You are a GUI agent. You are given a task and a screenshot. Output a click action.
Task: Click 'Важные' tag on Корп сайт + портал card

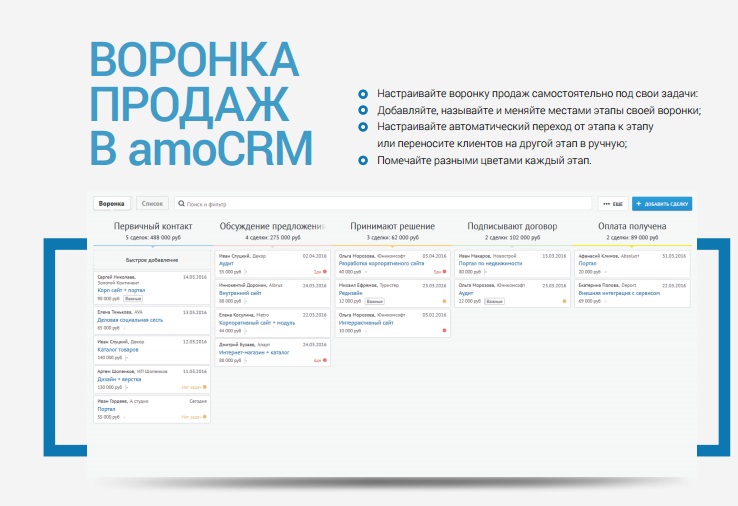[x=133, y=298]
